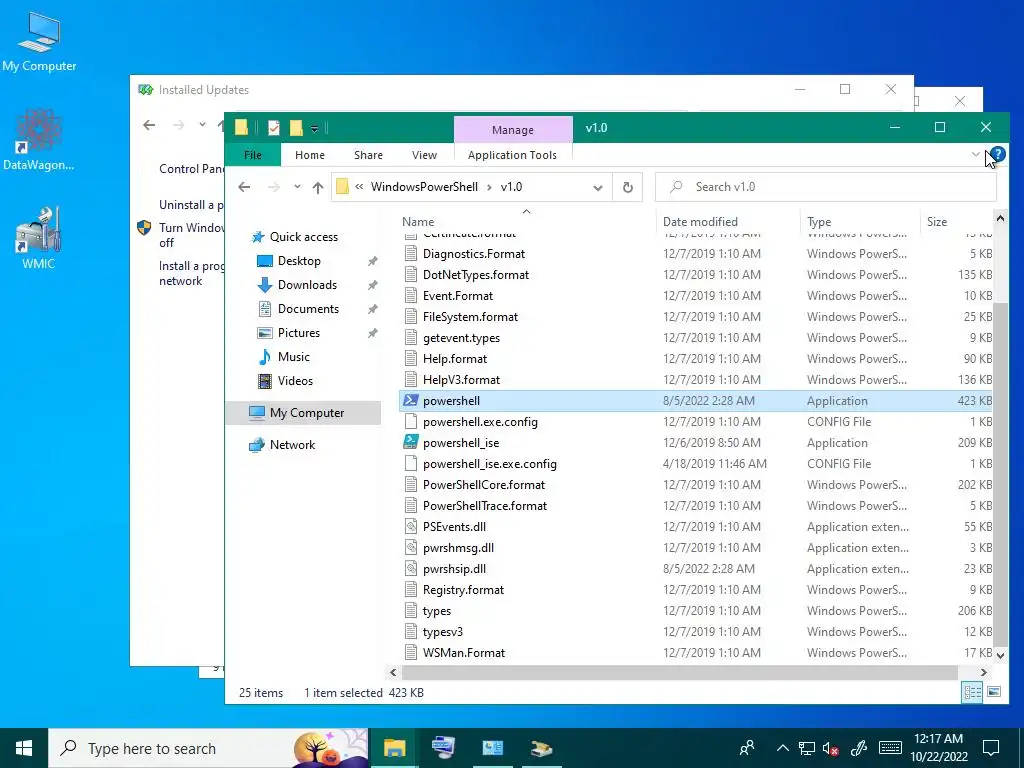This screenshot has width=1024, height=768.
Task: Select powershell.exe.config file
Action: pos(696,422)
